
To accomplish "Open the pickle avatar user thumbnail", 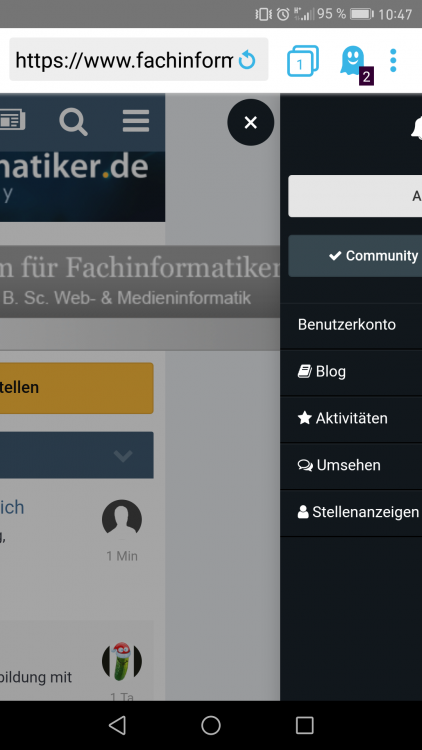I will coord(122,662).
